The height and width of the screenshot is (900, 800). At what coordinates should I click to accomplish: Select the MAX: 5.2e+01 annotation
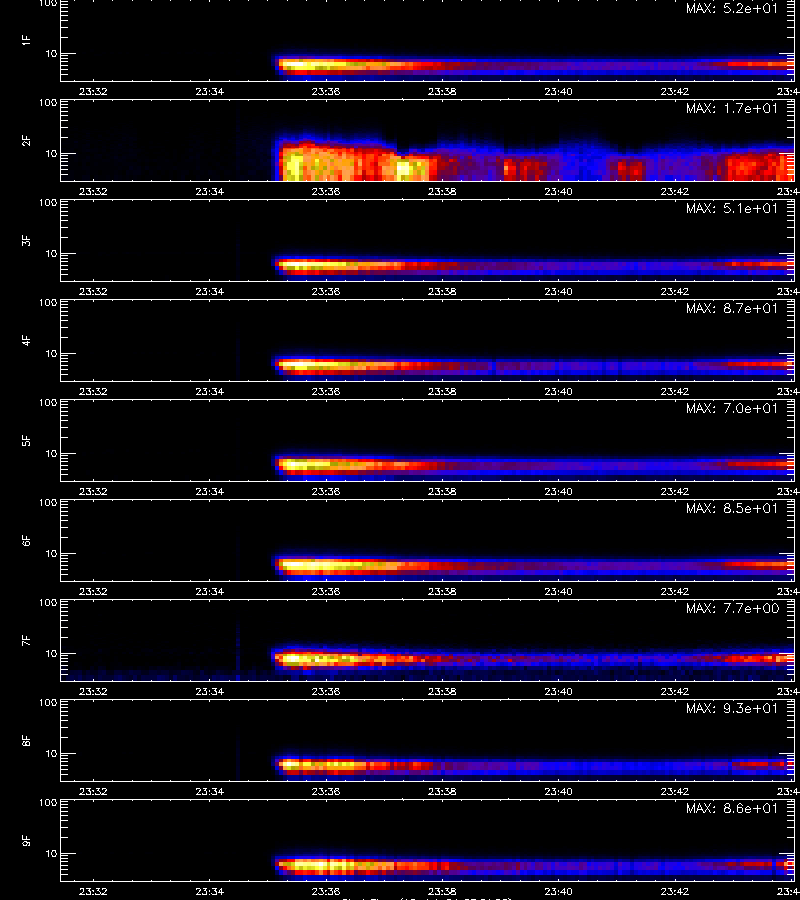[x=732, y=9]
